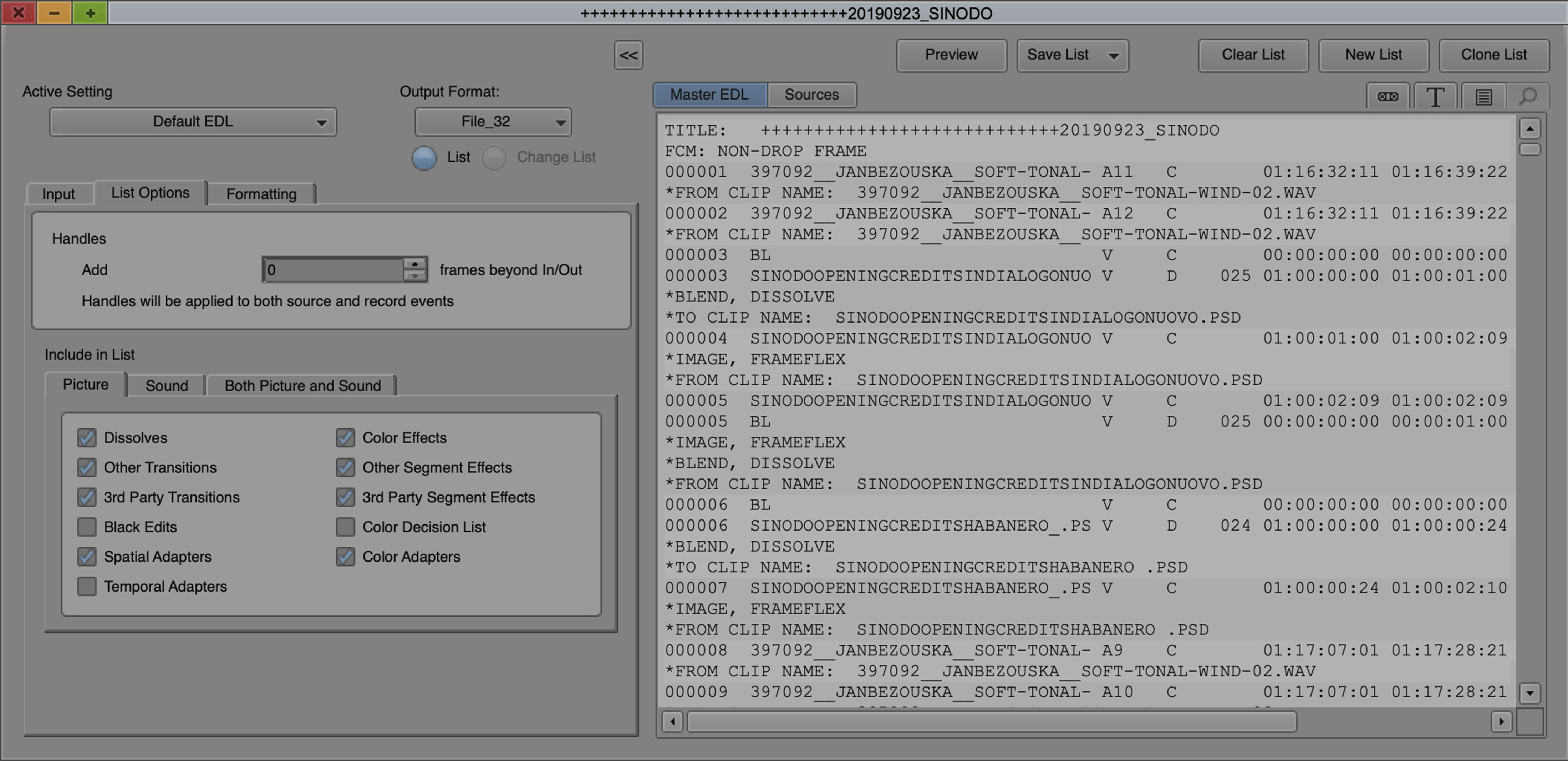Image resolution: width=1568 pixels, height=761 pixels.
Task: Select the Change List radio button
Action: click(x=494, y=158)
